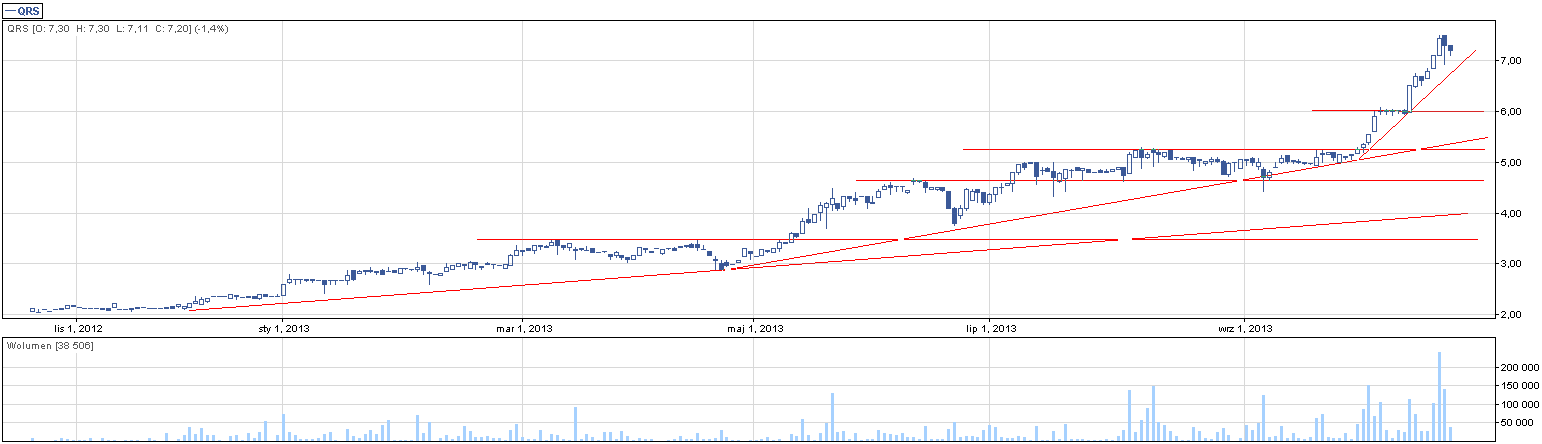Click the 50 000 volume axis label
This screenshot has width=1542, height=444.
click(1519, 424)
